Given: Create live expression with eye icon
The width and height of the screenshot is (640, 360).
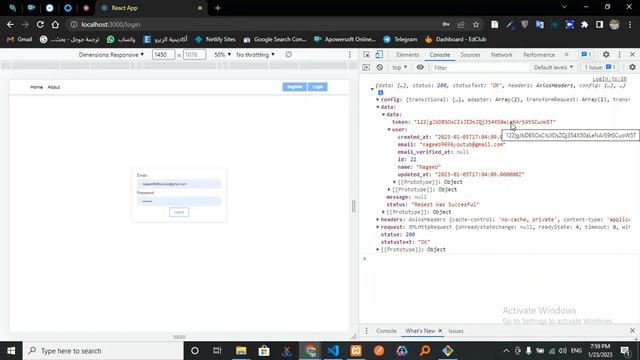Looking at the screenshot, I should [x=420, y=67].
